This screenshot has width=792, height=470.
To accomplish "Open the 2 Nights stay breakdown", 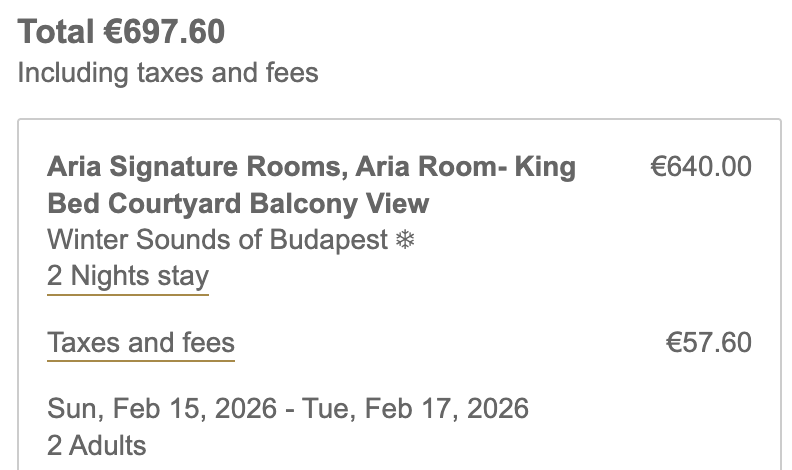I will point(127,276).
